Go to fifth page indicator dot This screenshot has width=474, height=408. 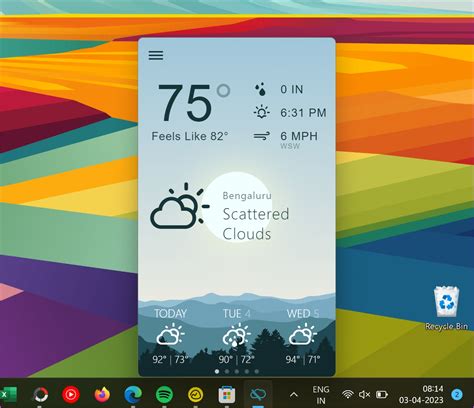coord(257,371)
